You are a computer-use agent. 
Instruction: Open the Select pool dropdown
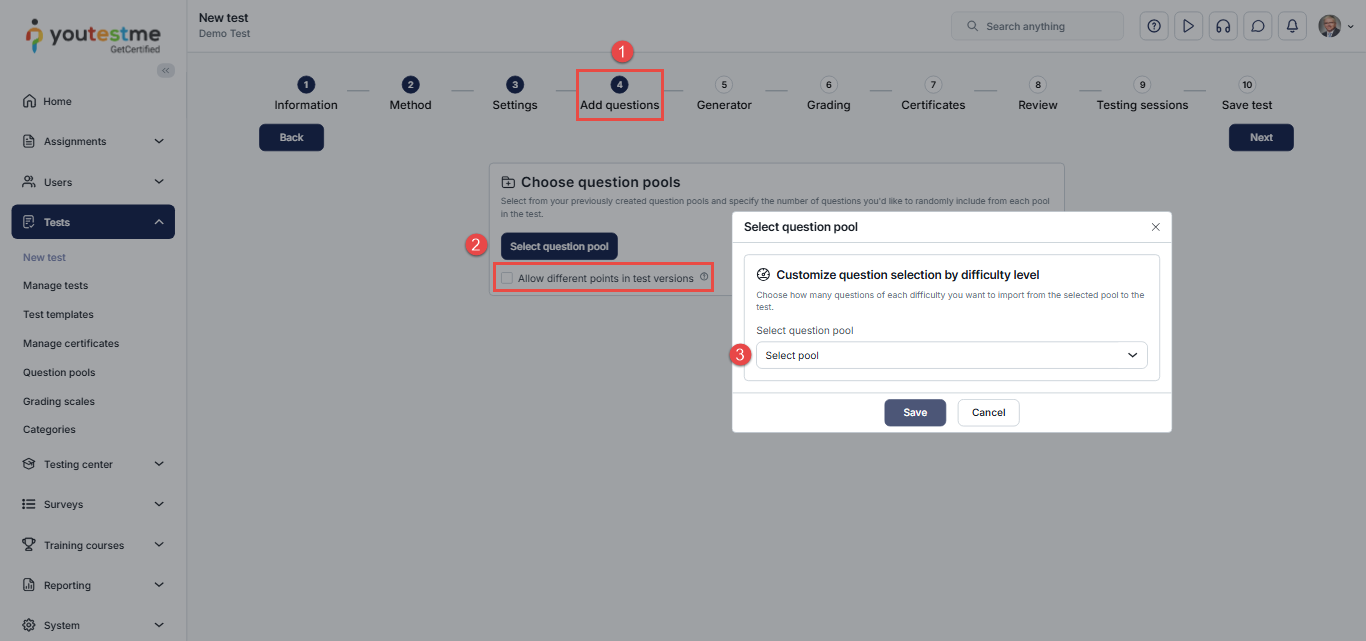coord(951,355)
